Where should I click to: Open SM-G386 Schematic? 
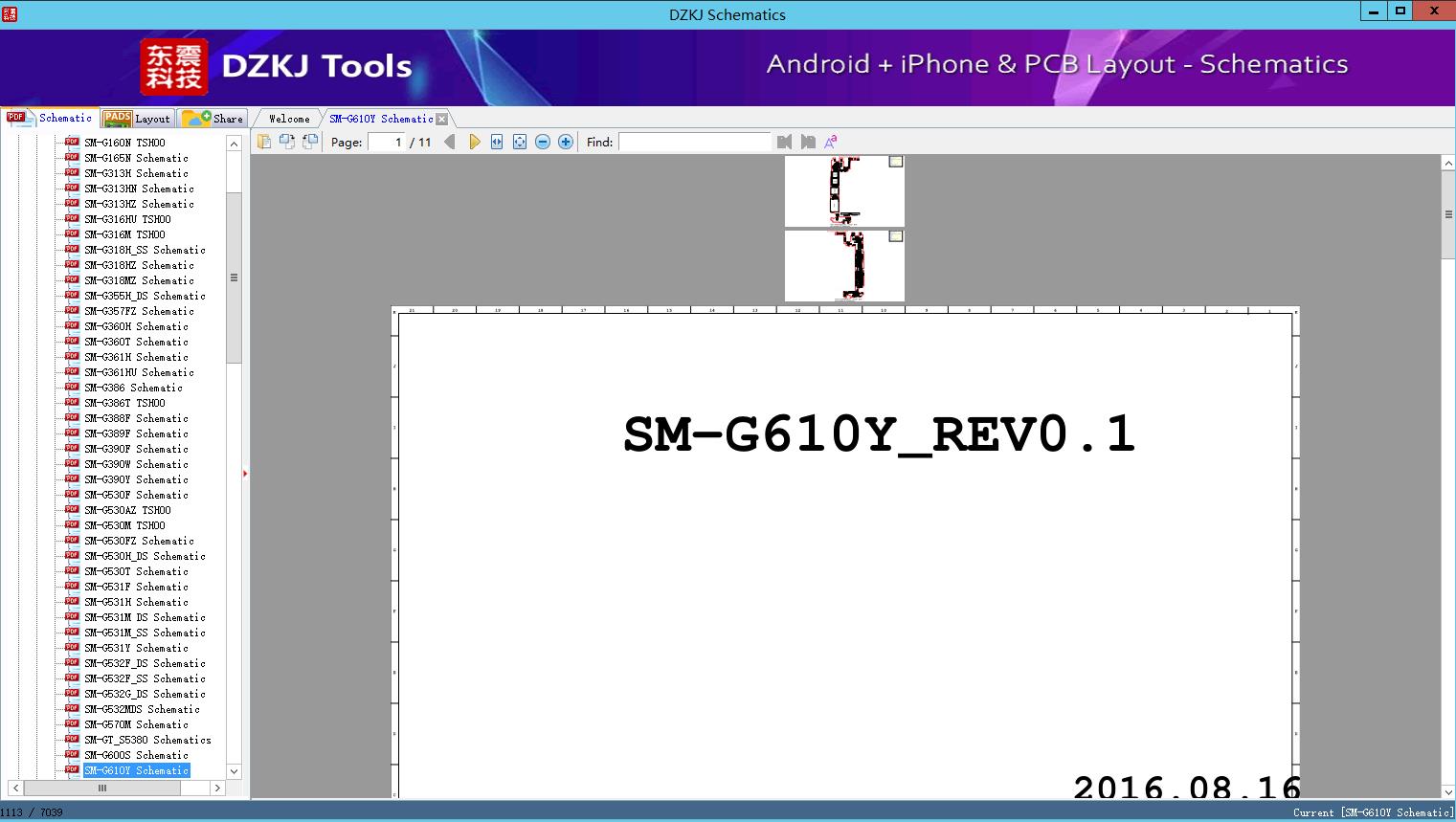(x=133, y=388)
